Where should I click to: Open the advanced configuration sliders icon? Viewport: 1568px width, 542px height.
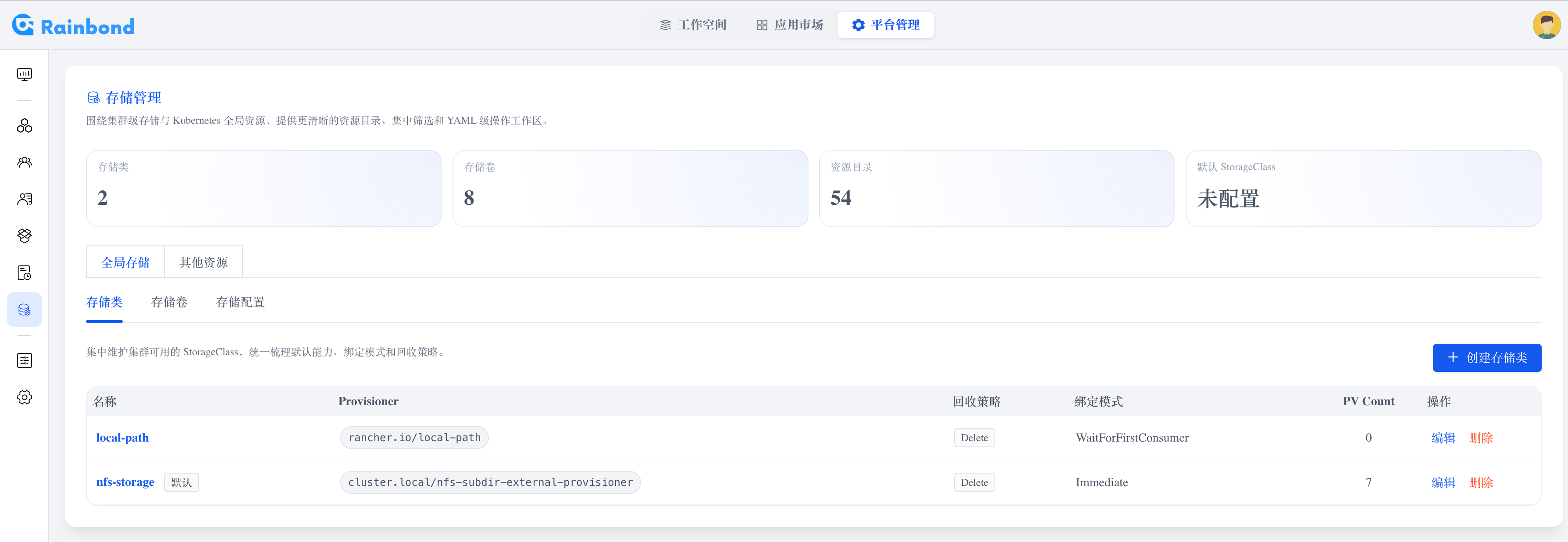pos(25,360)
